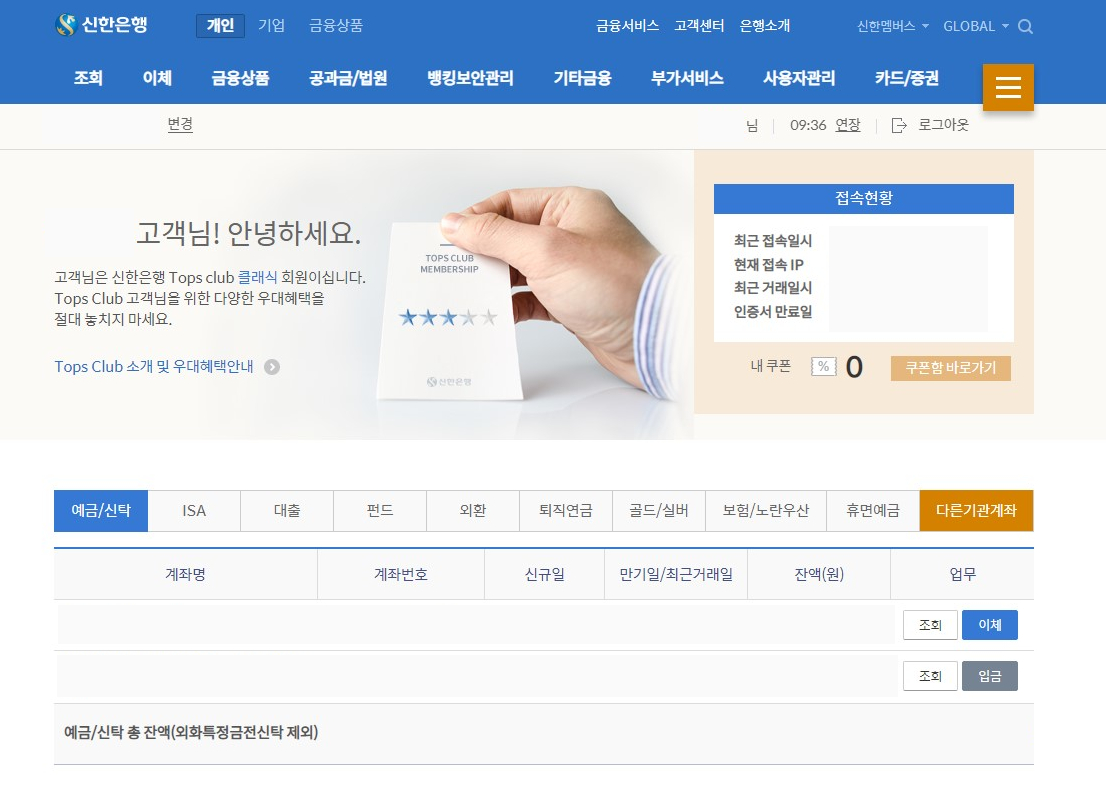
Task: Select the 예금/신탁 tab
Action: click(101, 511)
